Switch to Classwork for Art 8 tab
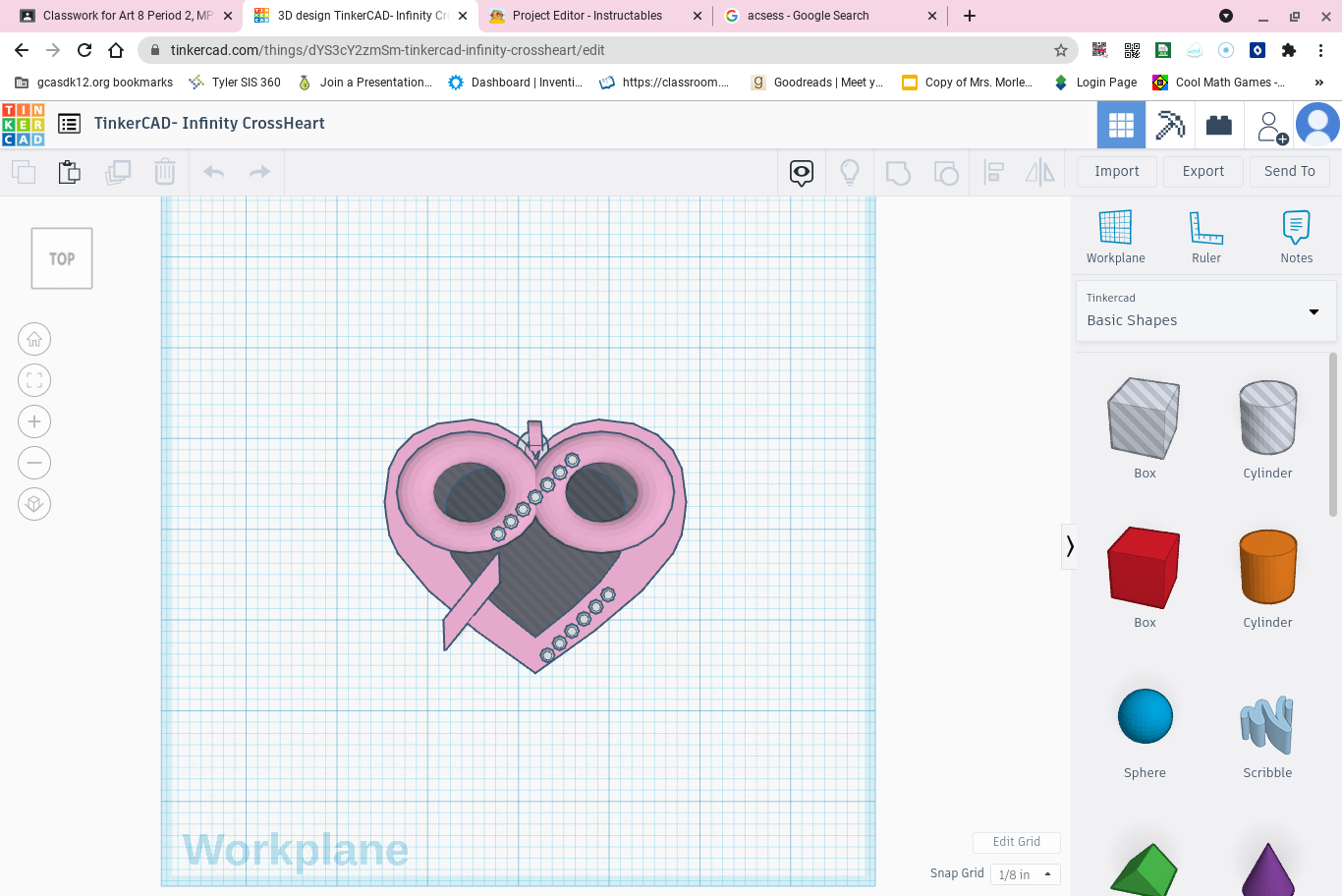 (x=128, y=16)
